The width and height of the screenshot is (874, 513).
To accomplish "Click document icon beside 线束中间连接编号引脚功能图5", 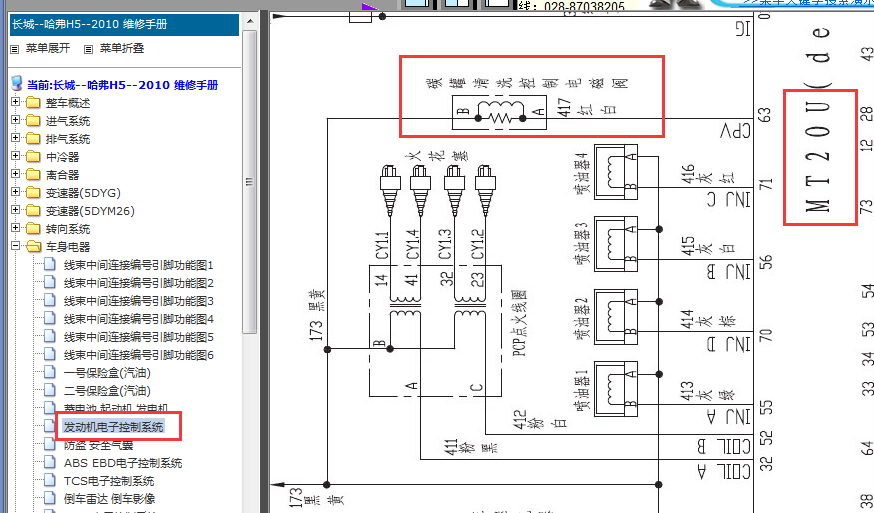I will (50, 336).
